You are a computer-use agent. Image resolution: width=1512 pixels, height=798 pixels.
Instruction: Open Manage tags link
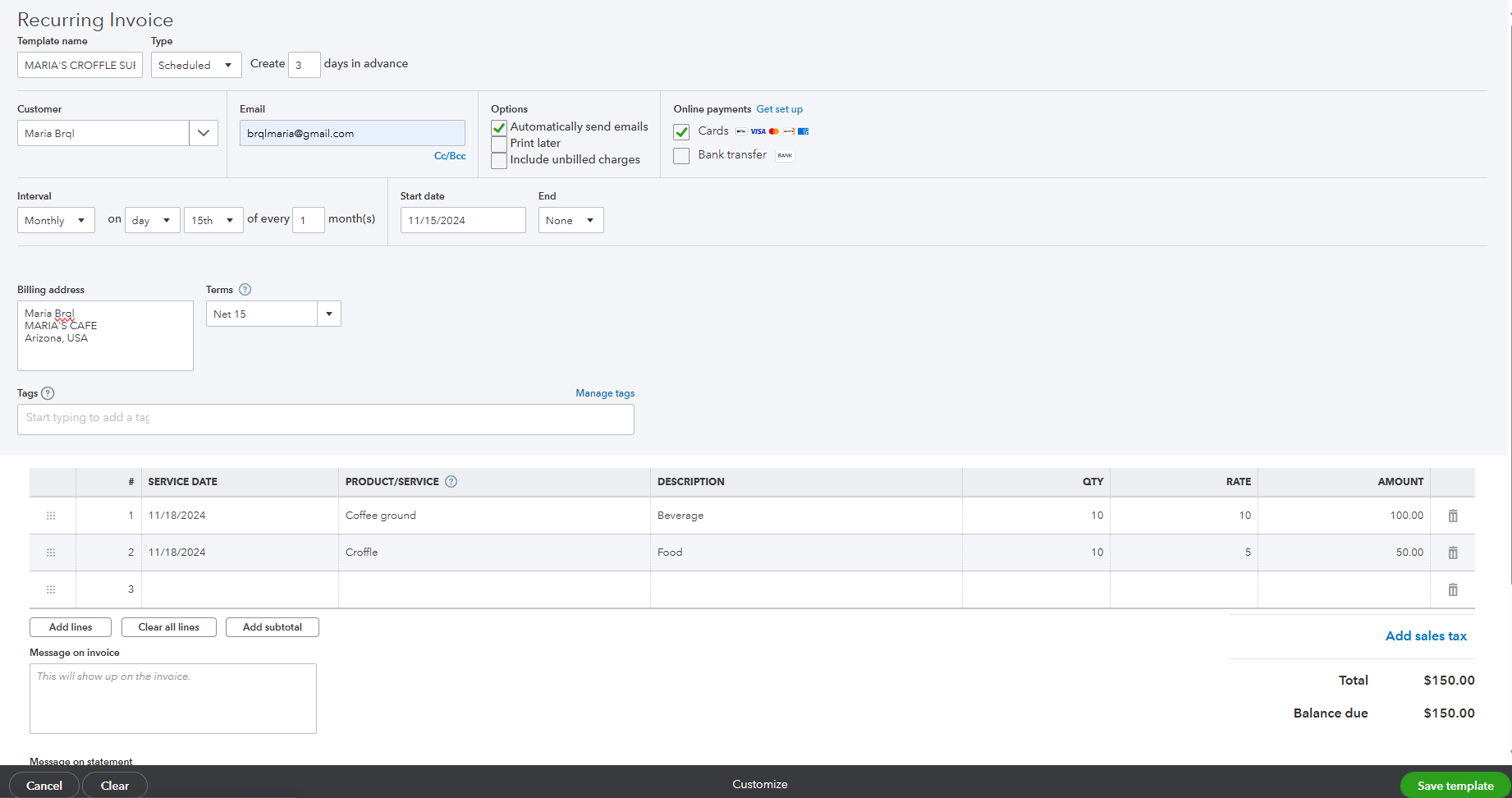click(x=605, y=393)
